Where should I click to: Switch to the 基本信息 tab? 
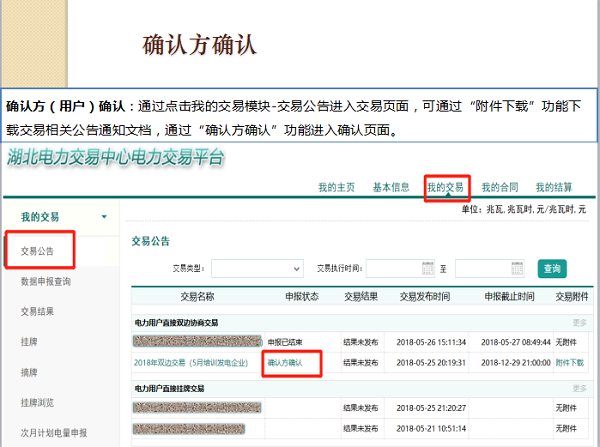tap(391, 187)
